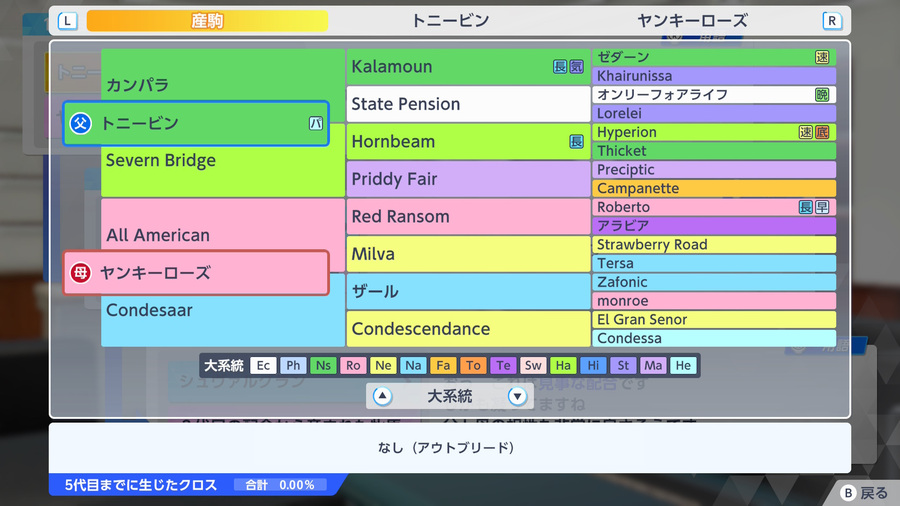Screen dimensions: 900x506
Task: Select the Hornbeam pedigree cell
Action: pyautogui.click(x=468, y=142)
